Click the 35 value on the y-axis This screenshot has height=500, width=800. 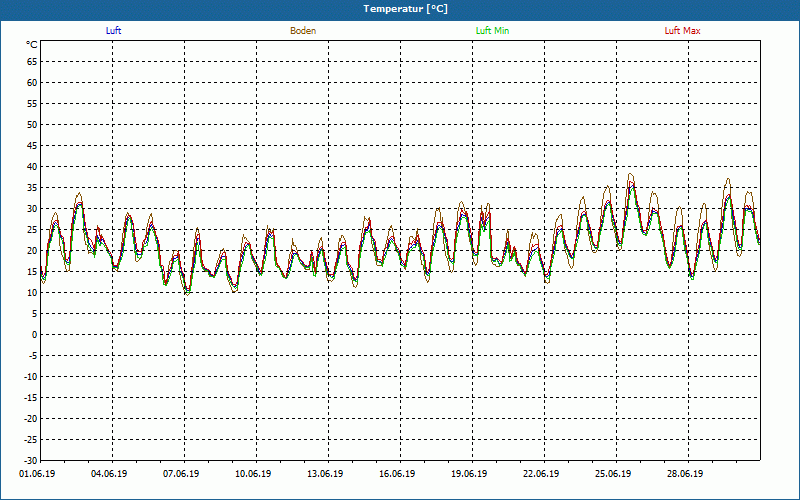tap(32, 188)
